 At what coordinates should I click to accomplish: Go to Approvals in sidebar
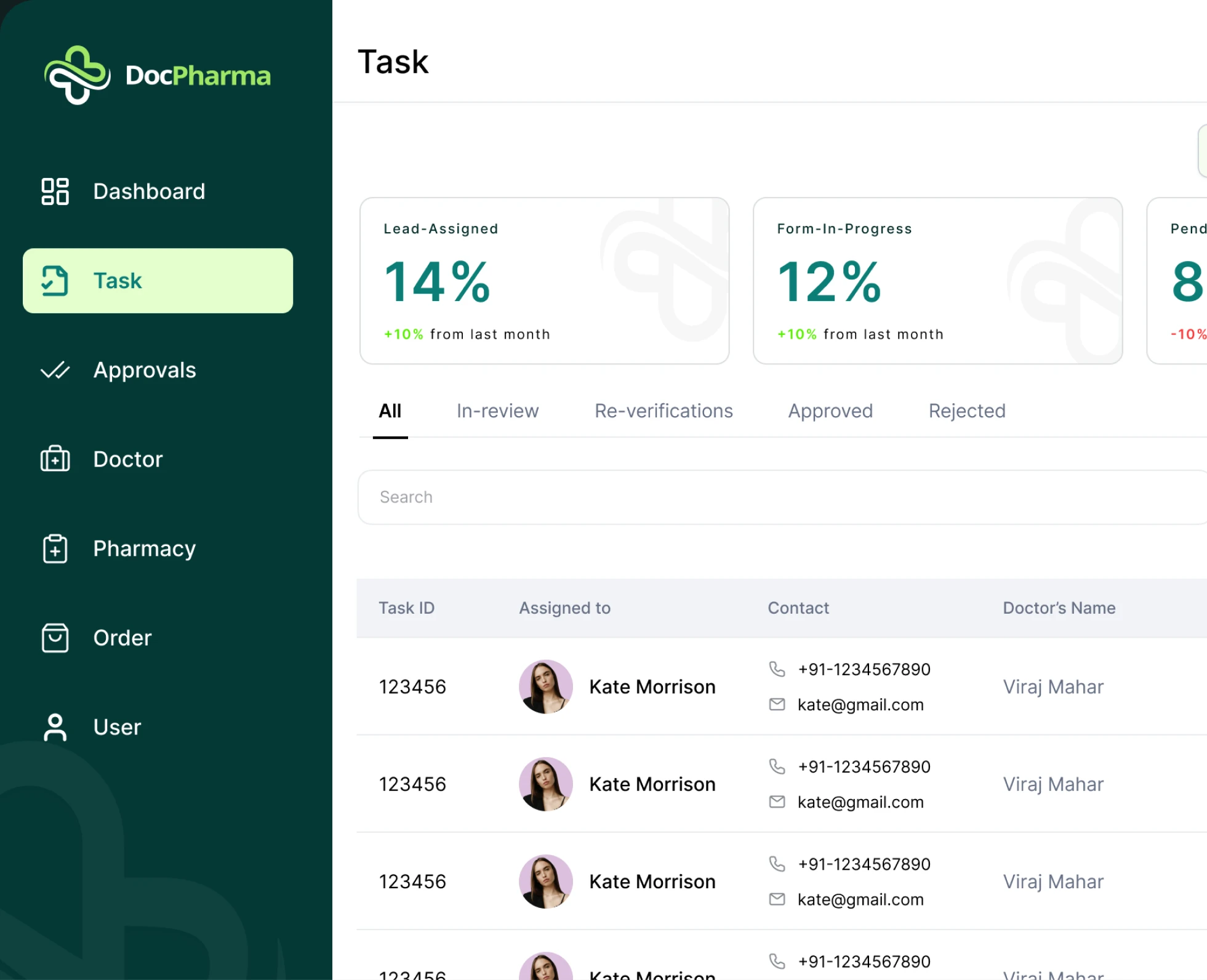pyautogui.click(x=145, y=370)
